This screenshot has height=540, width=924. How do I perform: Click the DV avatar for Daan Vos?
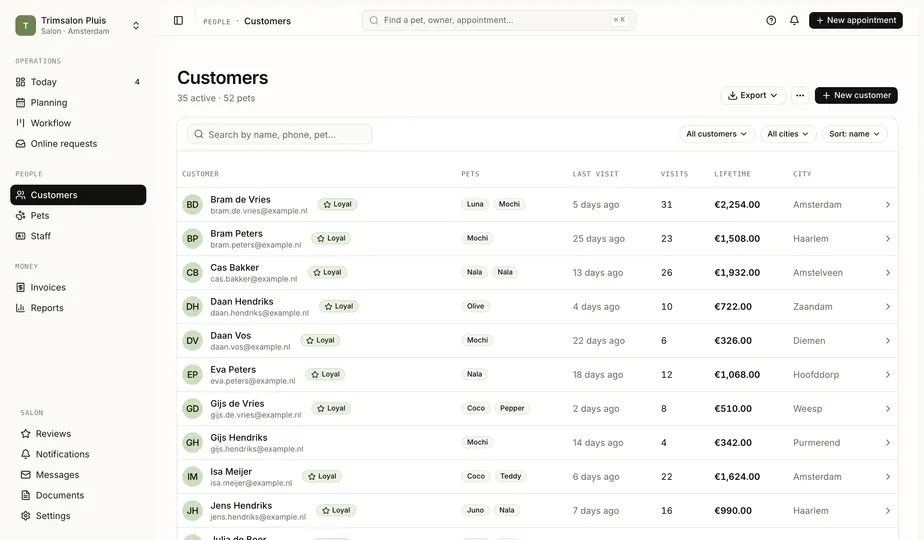[x=192, y=341]
